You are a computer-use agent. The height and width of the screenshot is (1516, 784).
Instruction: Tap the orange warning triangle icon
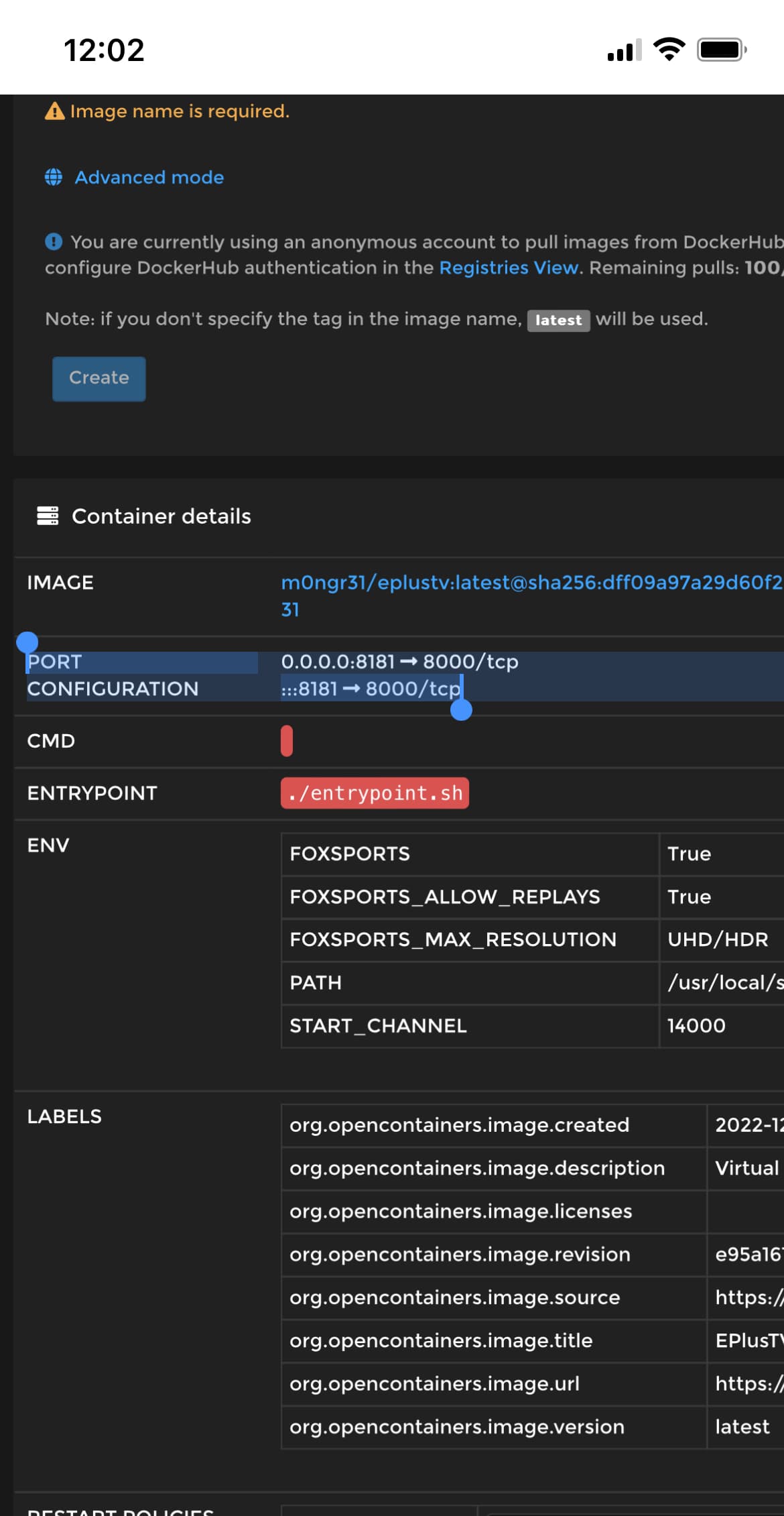54,111
